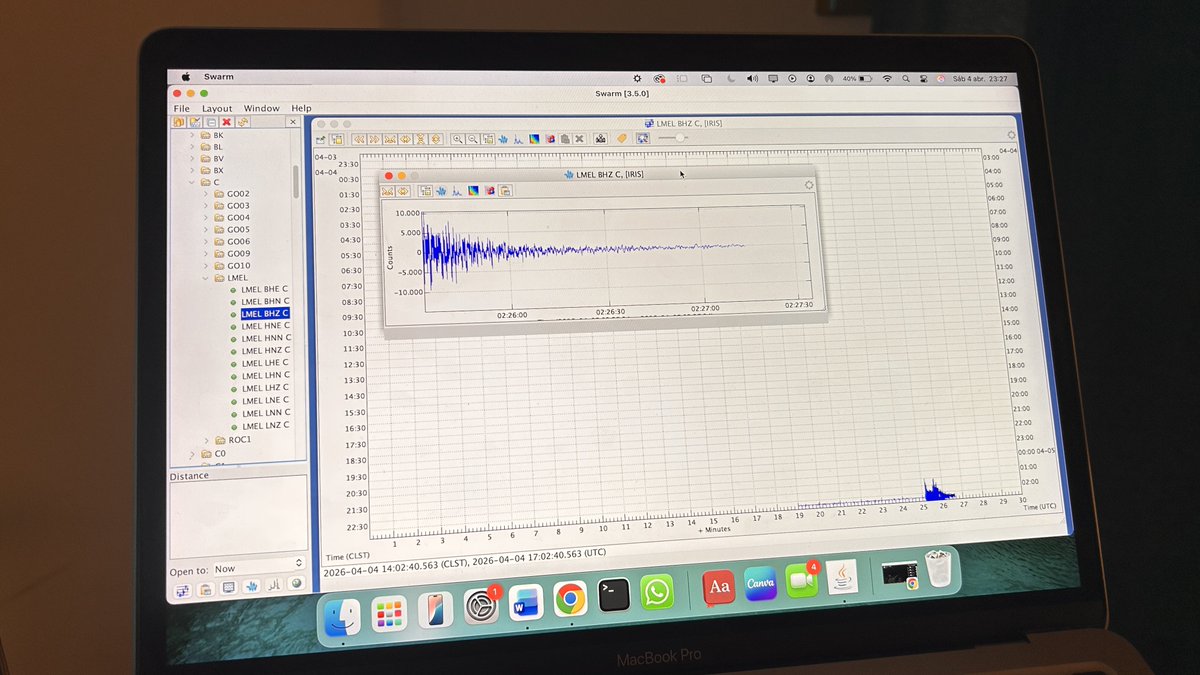Click the save image icon at helicorder toolbar start
Image resolution: width=1200 pixels, height=675 pixels.
[x=321, y=140]
